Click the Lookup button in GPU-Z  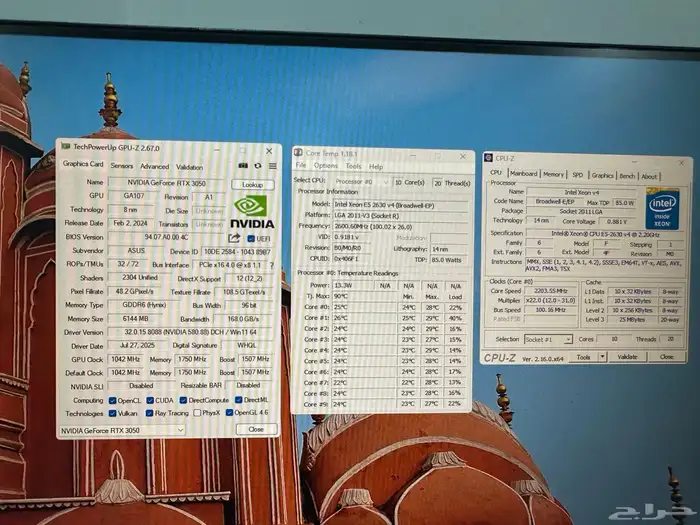coord(253,185)
